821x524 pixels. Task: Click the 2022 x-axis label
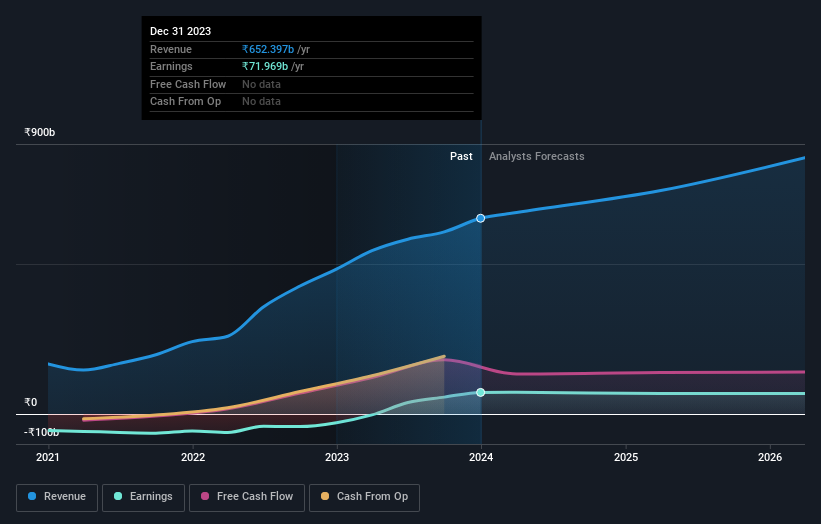pos(193,457)
